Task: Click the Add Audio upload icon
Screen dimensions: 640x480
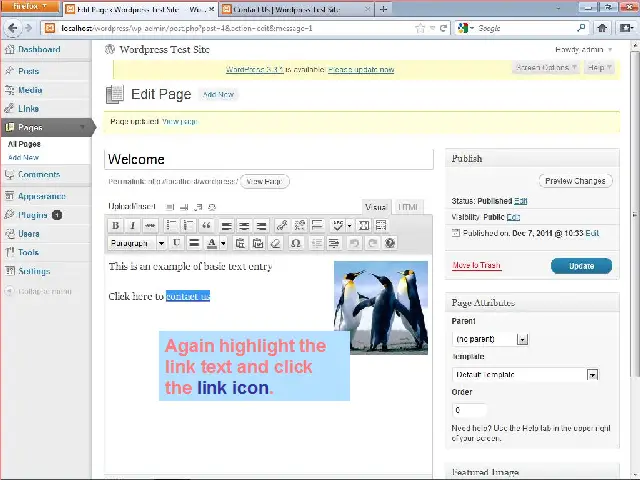Action: 198,207
